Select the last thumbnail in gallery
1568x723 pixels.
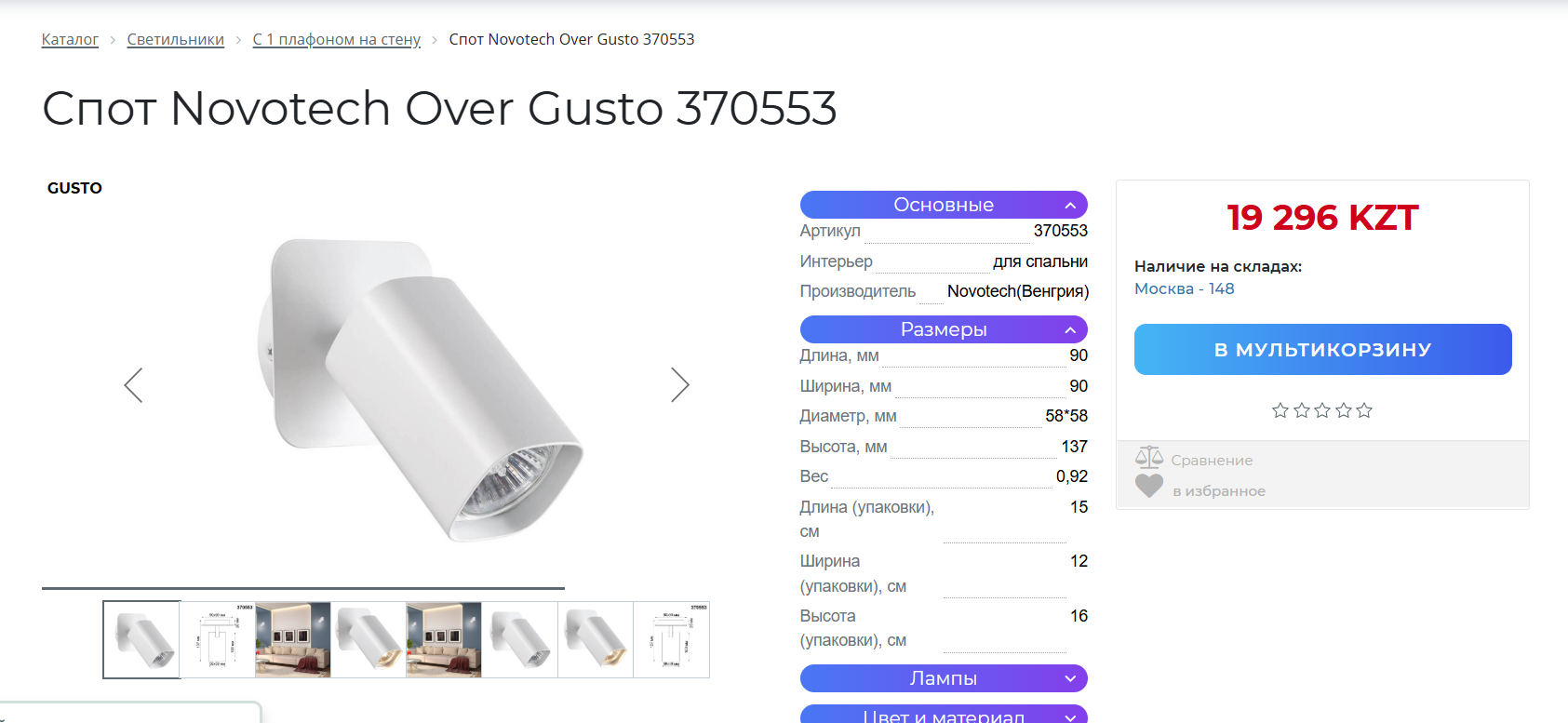pos(671,639)
